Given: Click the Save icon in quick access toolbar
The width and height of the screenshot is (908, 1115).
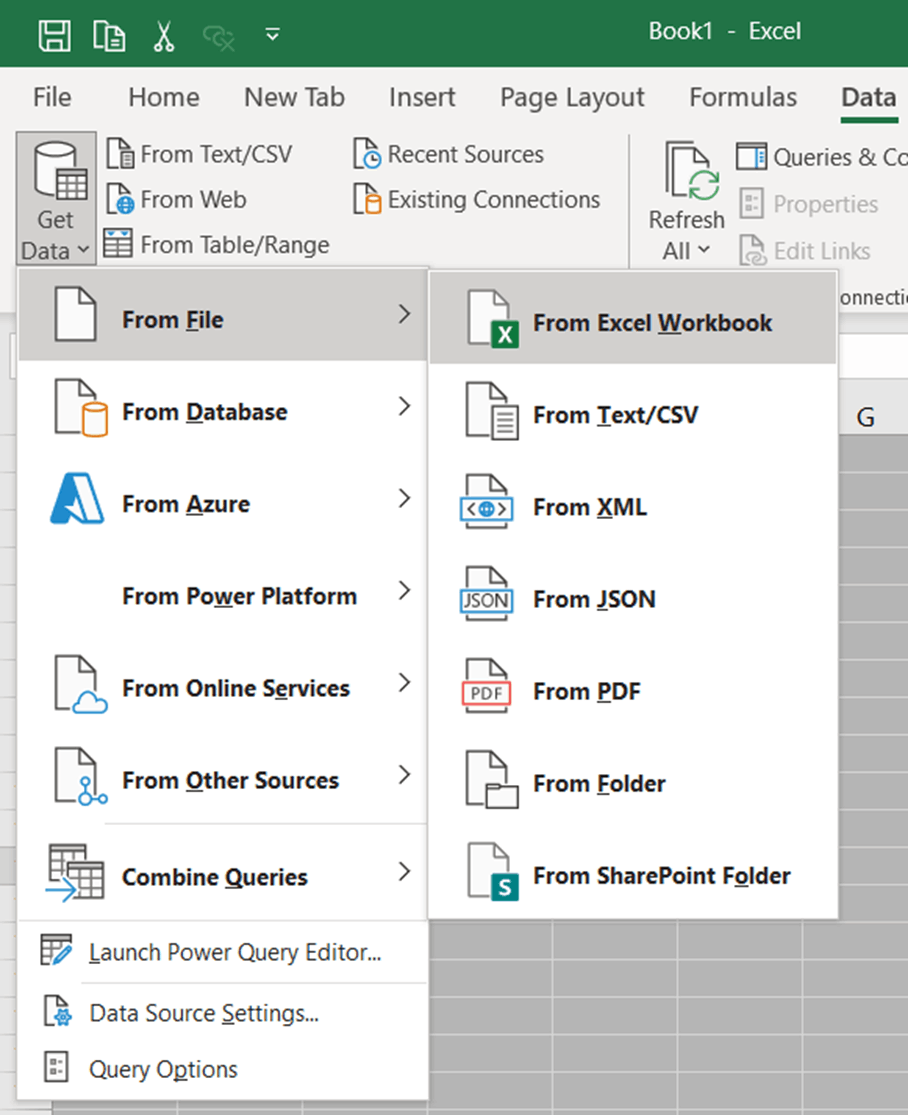Looking at the screenshot, I should pos(55,35).
